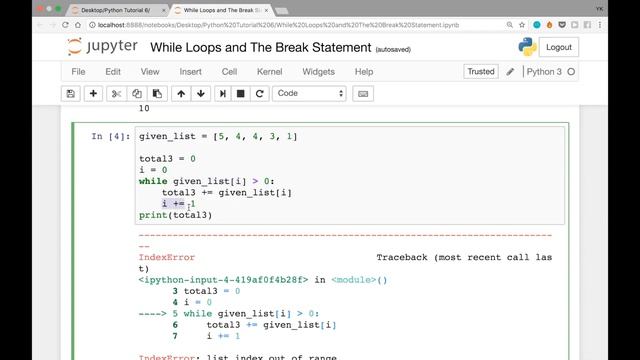Image resolution: width=640 pixels, height=360 pixels.
Task: Click the output value 10 above the cell
Action: [x=144, y=109]
